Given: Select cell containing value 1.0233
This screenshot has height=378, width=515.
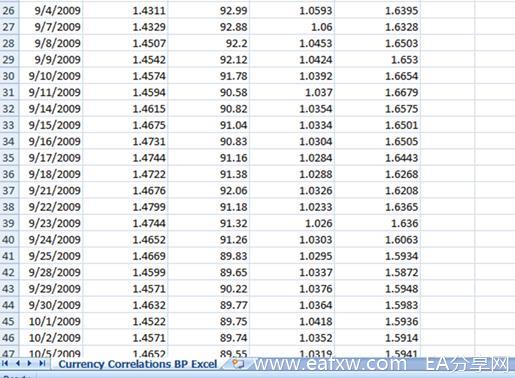Looking at the screenshot, I should [x=292, y=206].
